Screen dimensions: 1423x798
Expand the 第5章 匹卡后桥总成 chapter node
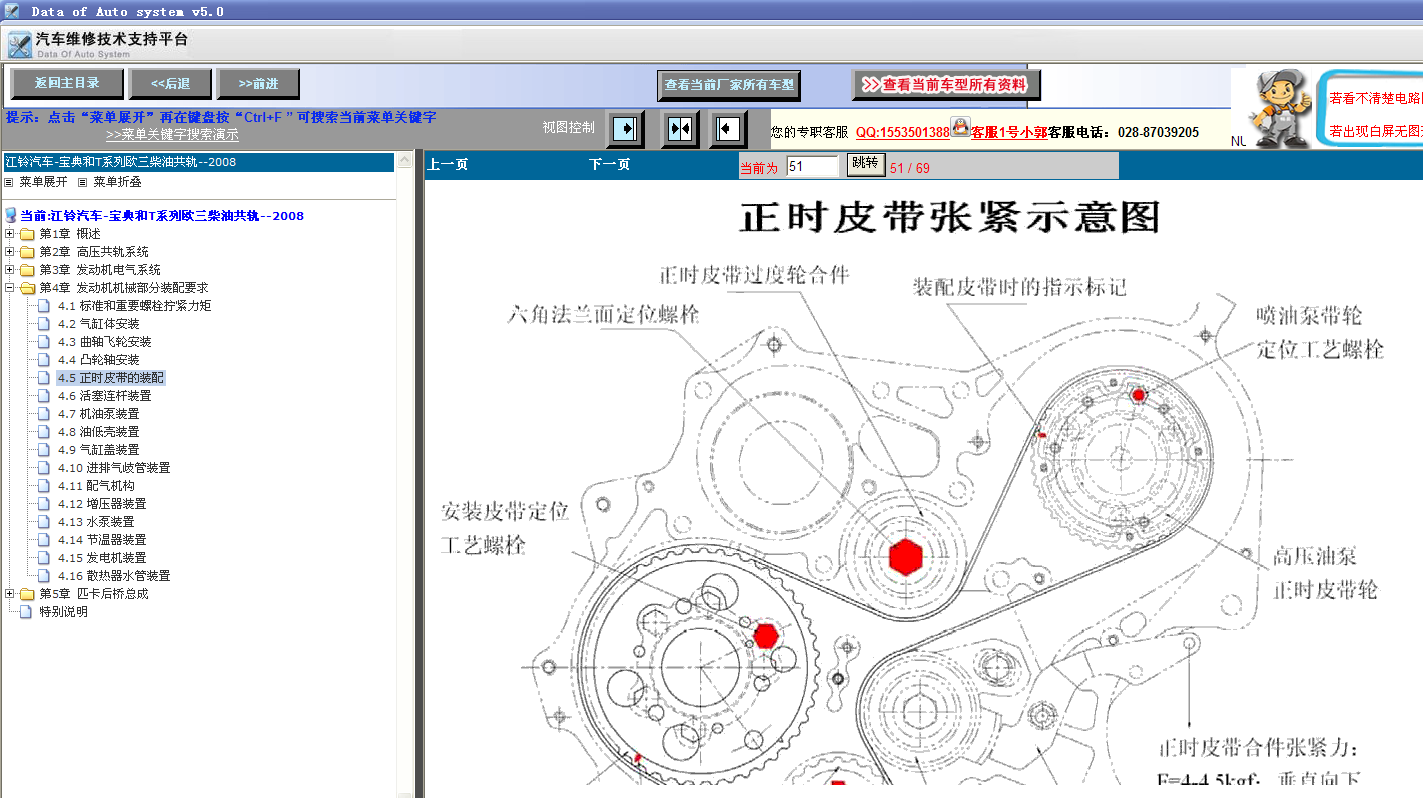(10, 594)
